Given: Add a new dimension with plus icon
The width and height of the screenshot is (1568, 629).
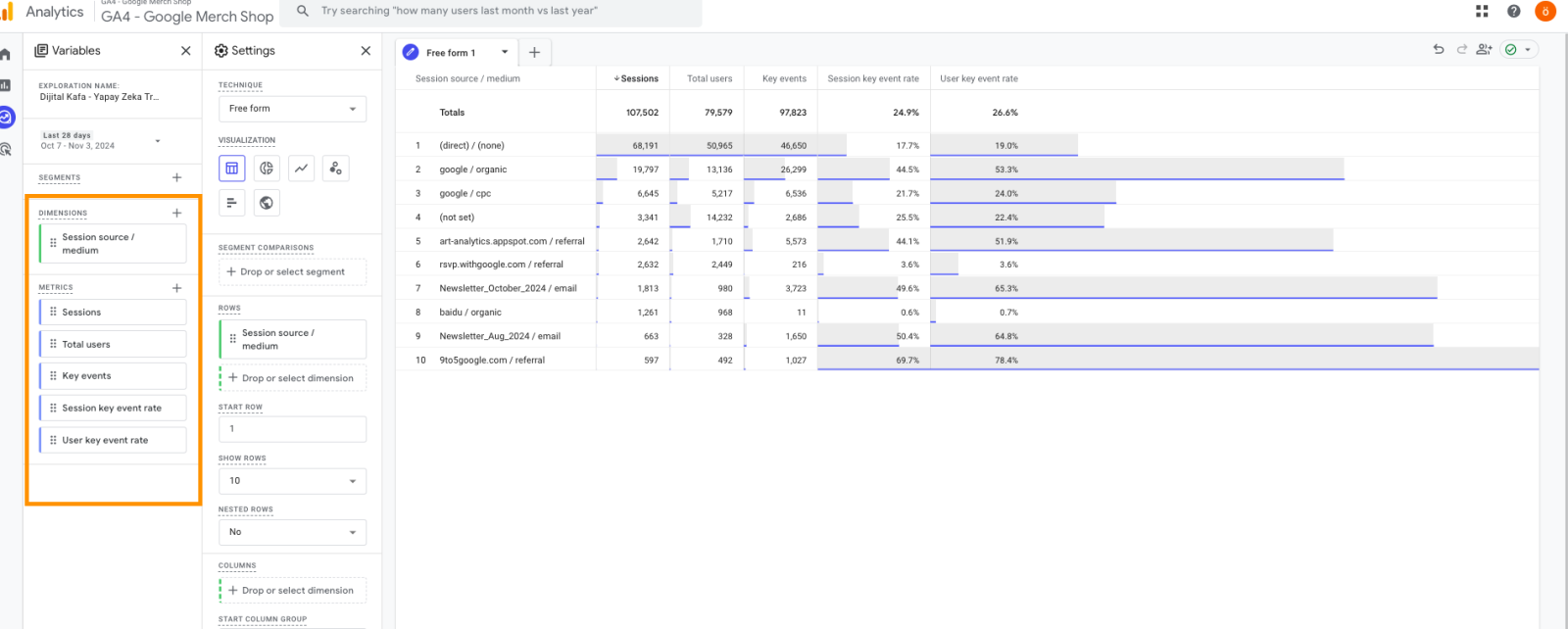Looking at the screenshot, I should (177, 213).
